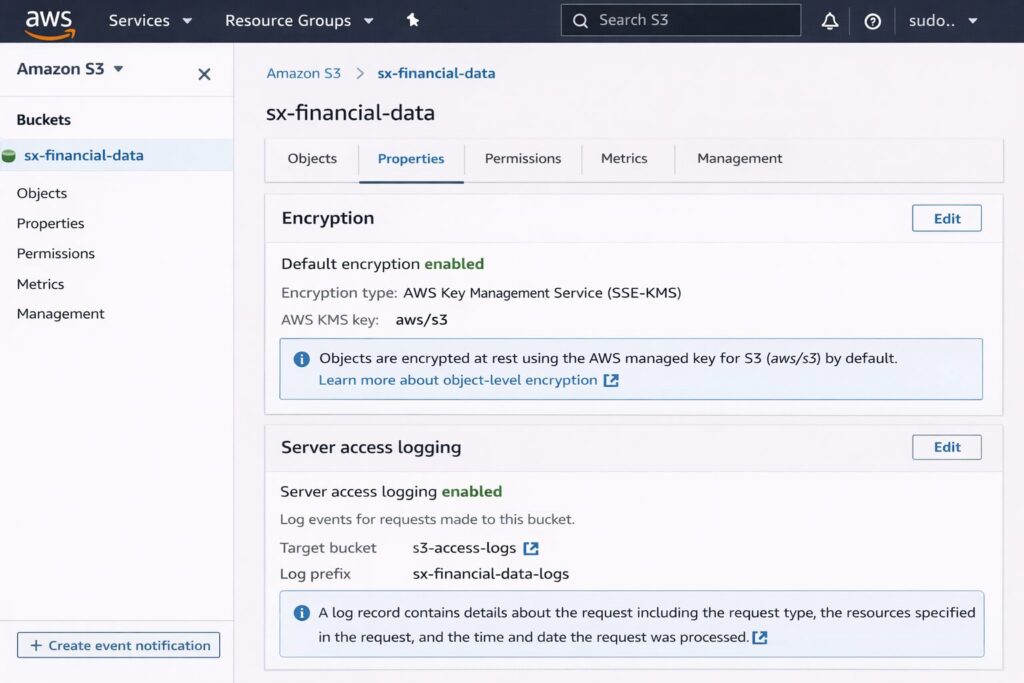Click external link icon next to s3-access-logs

(531, 548)
